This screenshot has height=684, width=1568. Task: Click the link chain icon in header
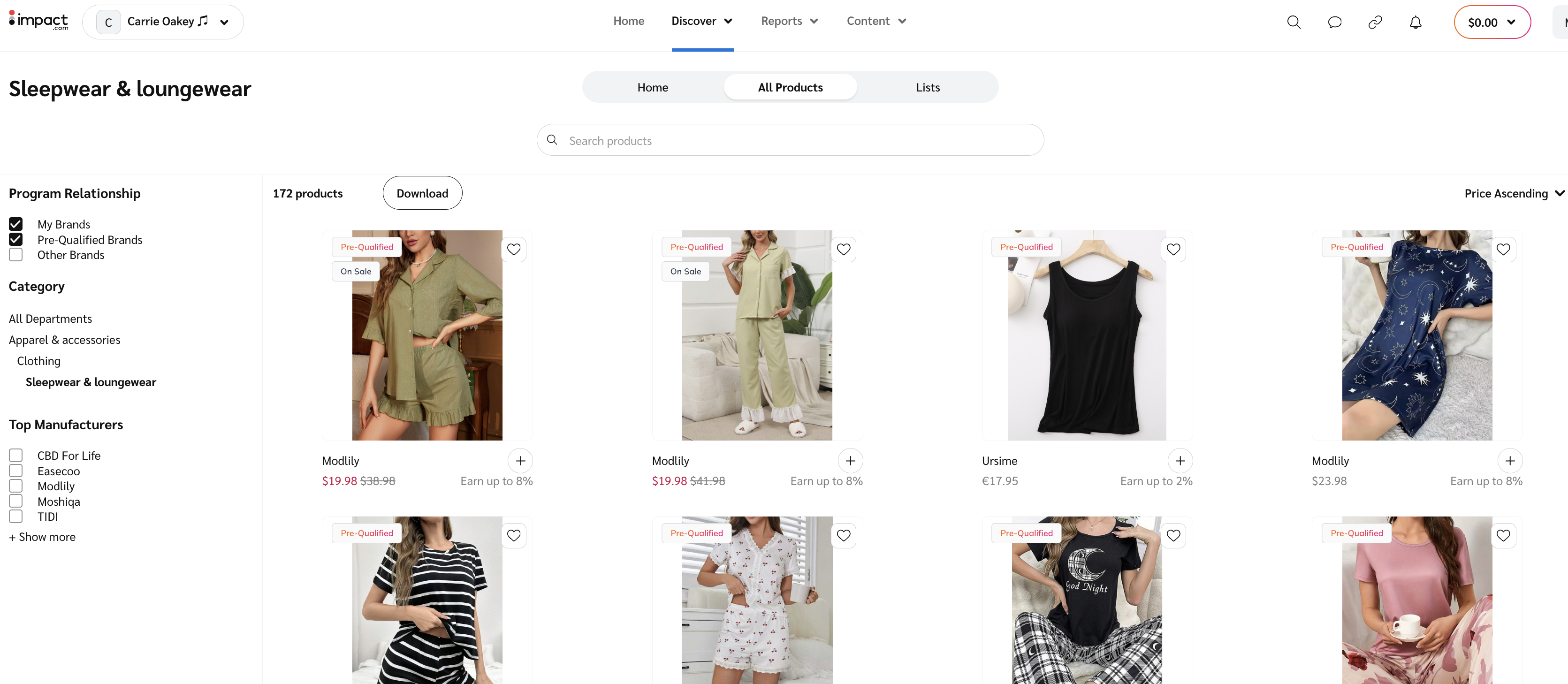[x=1375, y=23]
